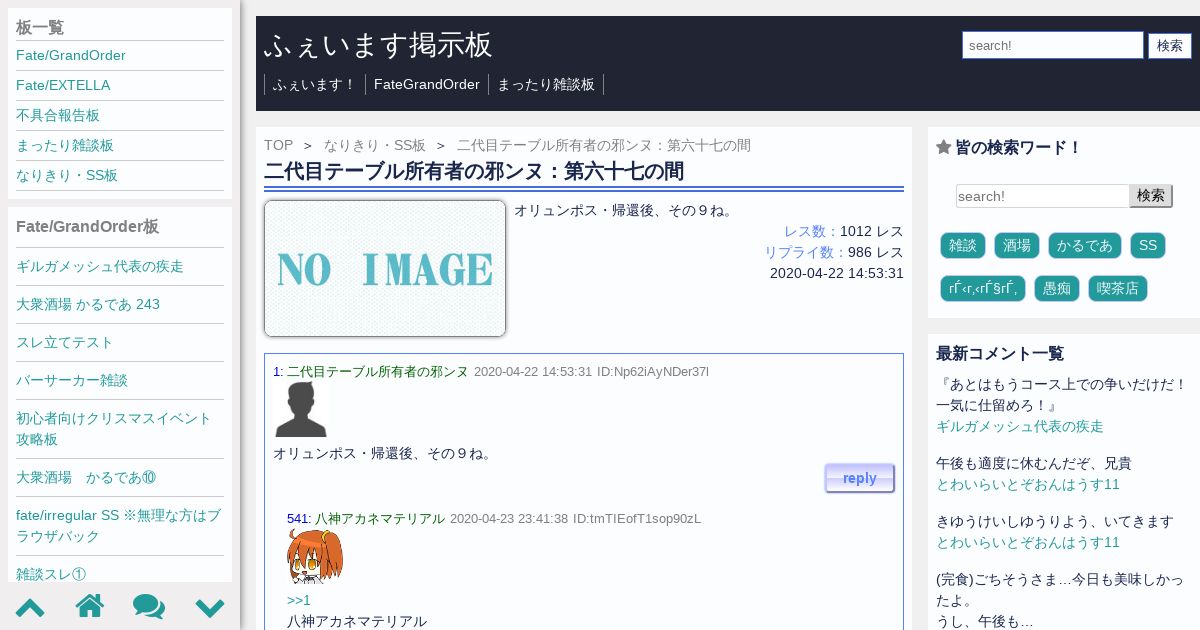The width and height of the screenshot is (1200, 630).
Task: Open ギルガメッシュ代表の疾走 under latest comments
Action: pos(1020,426)
